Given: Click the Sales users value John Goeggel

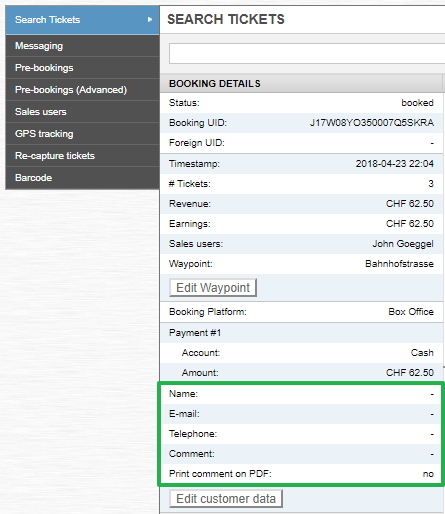Looking at the screenshot, I should 403,244.
